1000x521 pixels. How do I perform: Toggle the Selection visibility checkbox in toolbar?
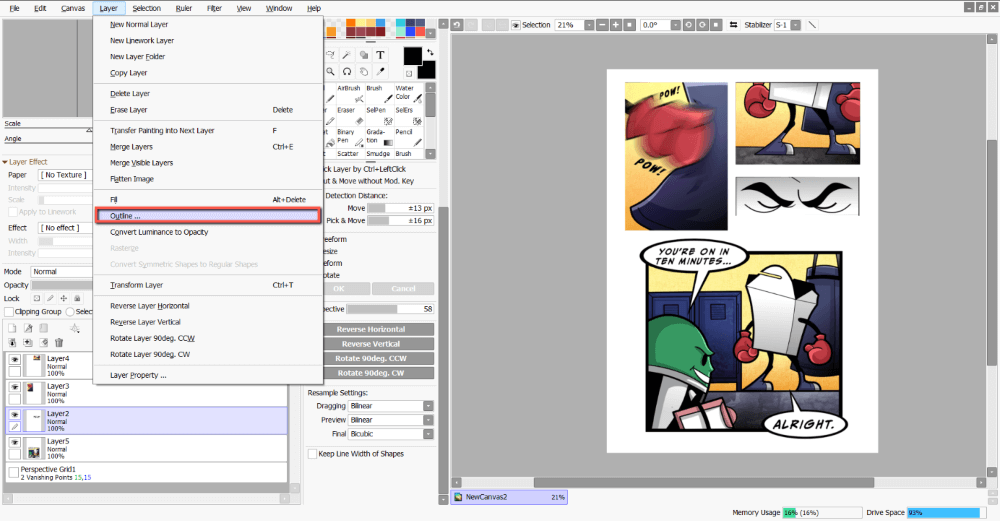pyautogui.click(x=515, y=25)
